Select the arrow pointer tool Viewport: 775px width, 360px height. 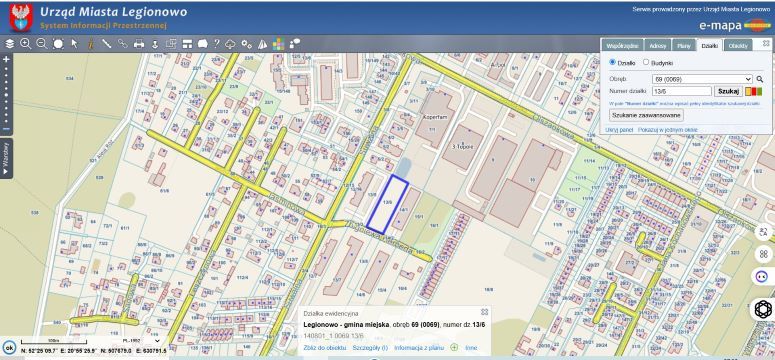coord(75,44)
